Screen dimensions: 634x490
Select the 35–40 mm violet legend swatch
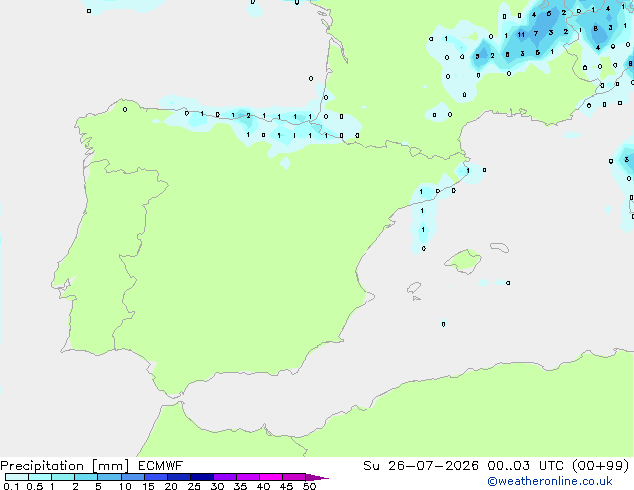pyautogui.click(x=247, y=477)
